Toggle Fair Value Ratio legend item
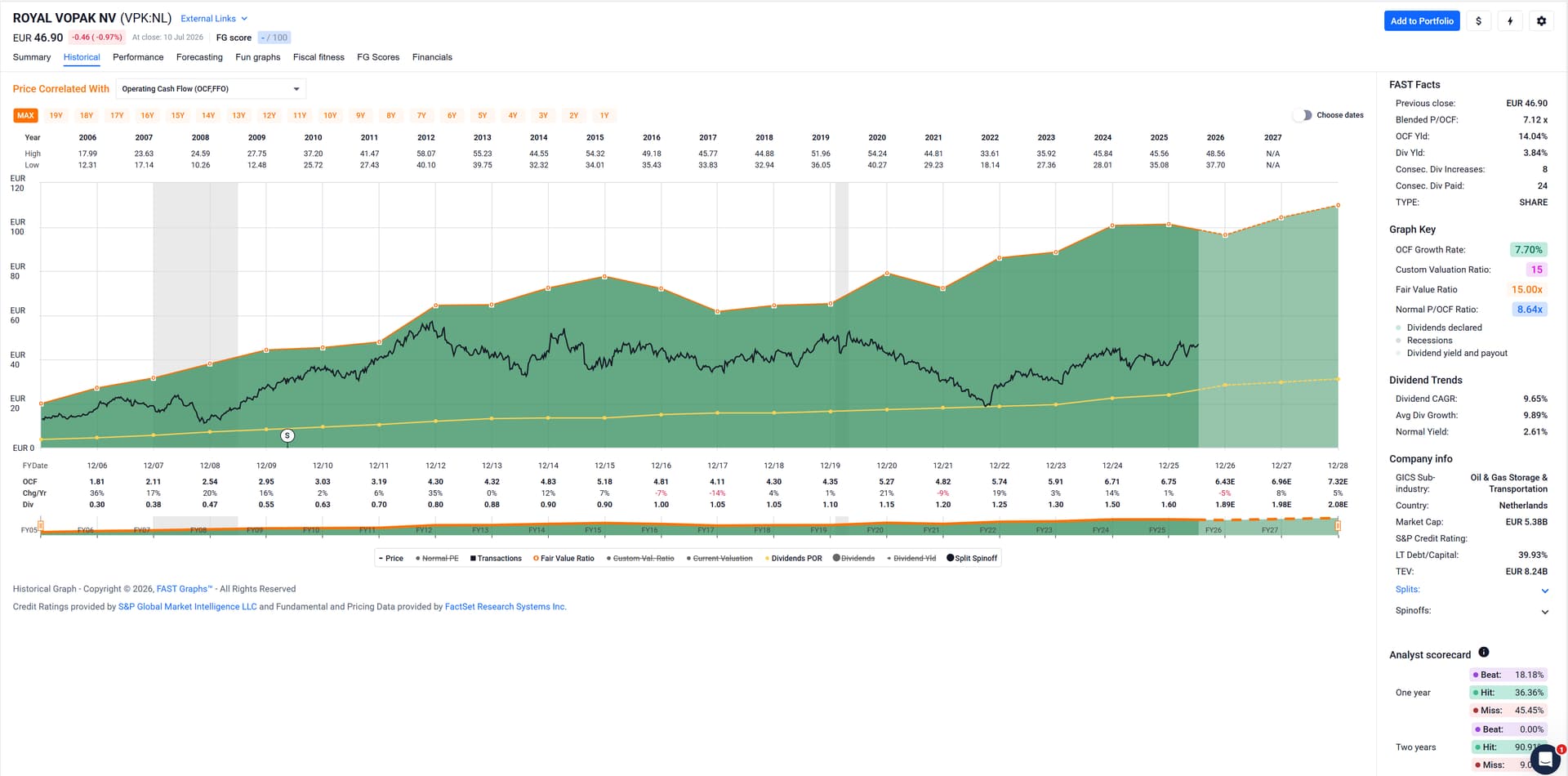 click(563, 559)
